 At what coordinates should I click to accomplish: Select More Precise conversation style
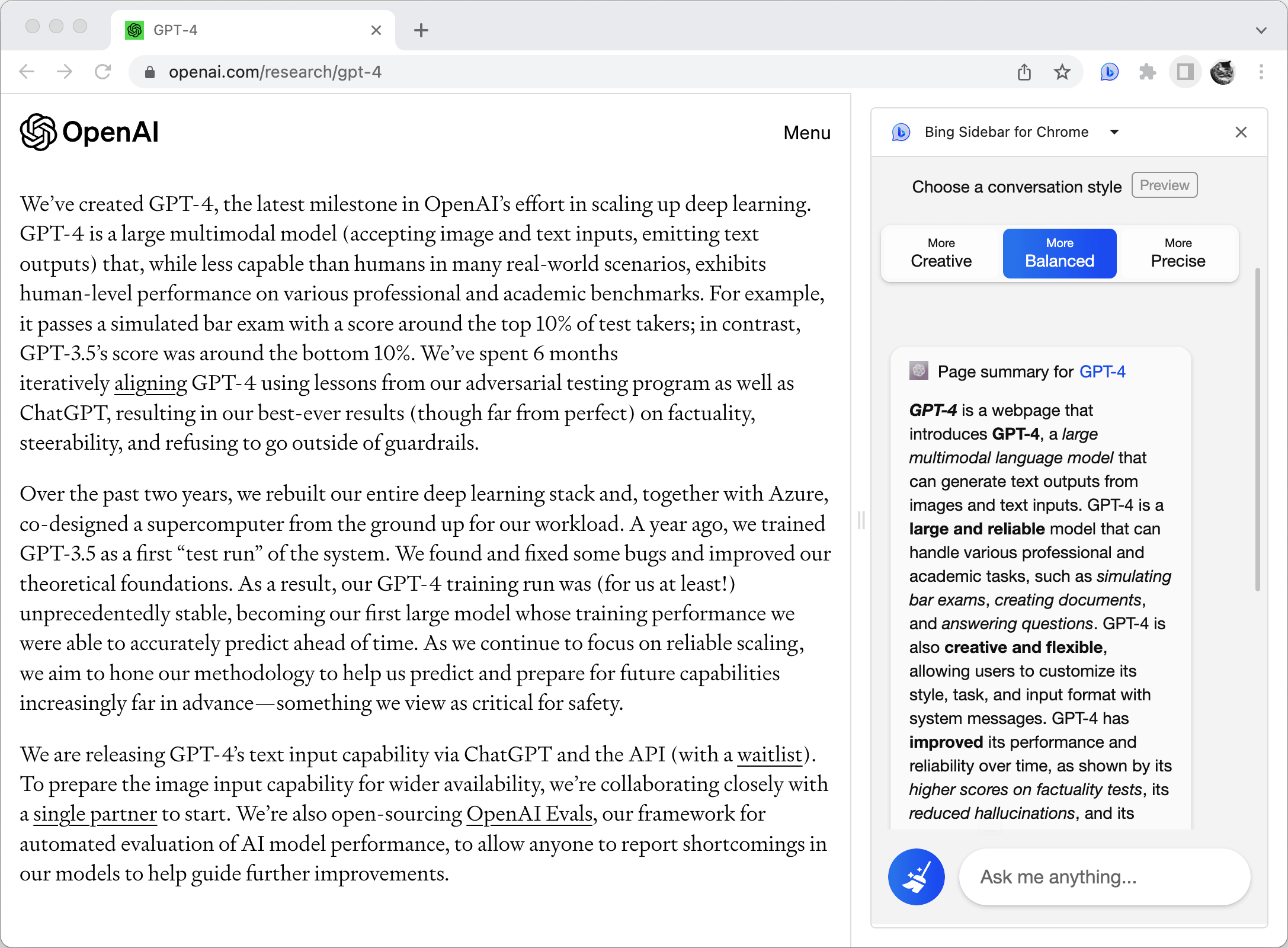click(1178, 254)
